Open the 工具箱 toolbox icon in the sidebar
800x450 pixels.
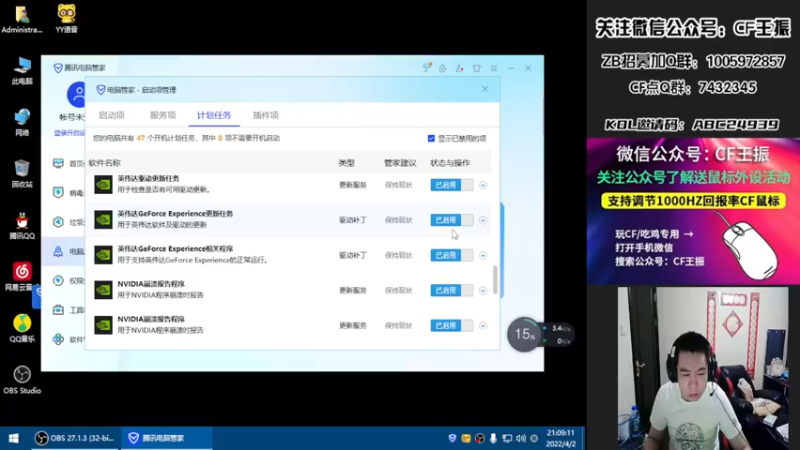tap(58, 310)
